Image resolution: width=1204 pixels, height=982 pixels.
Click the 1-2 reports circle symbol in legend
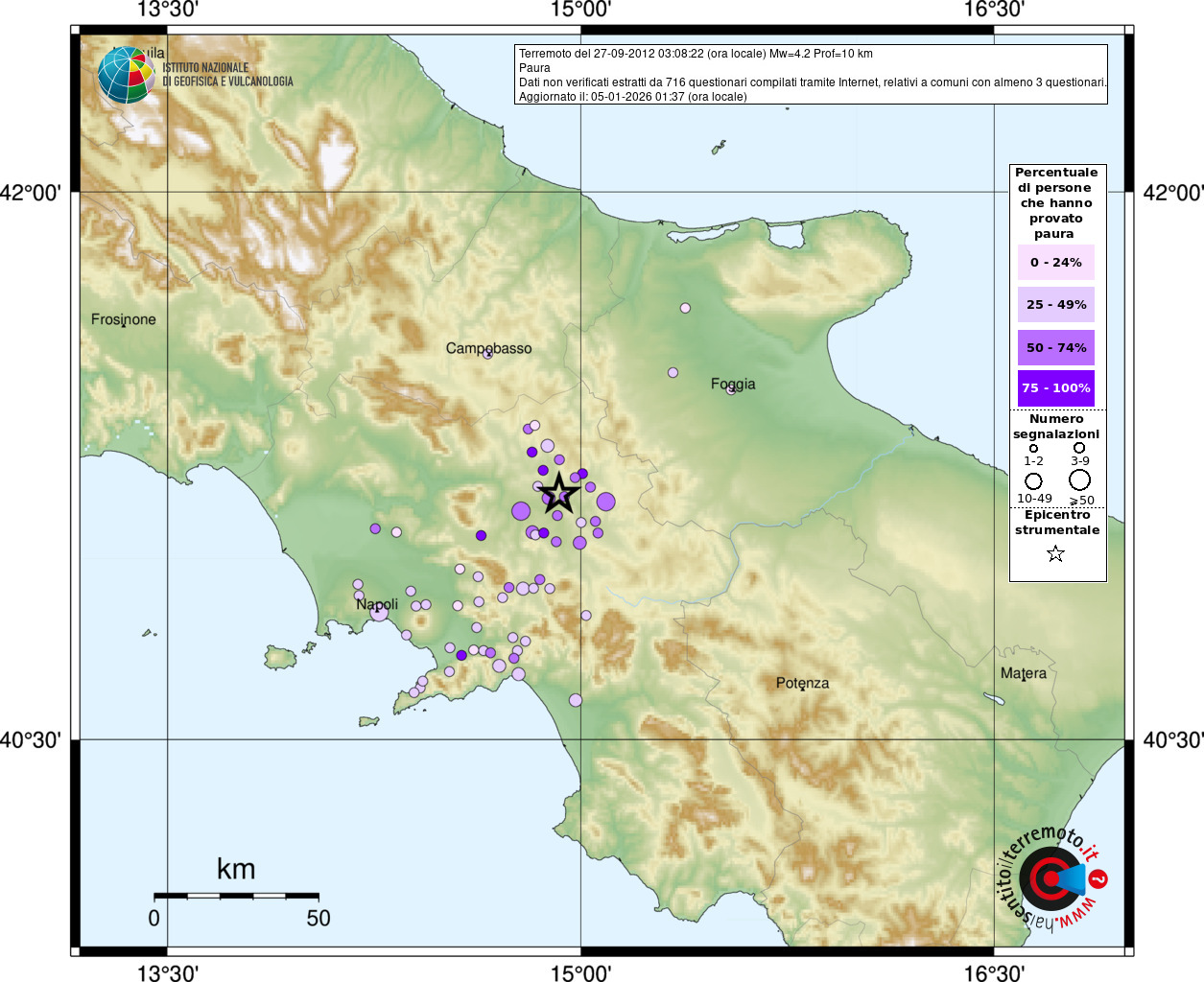point(1033,448)
